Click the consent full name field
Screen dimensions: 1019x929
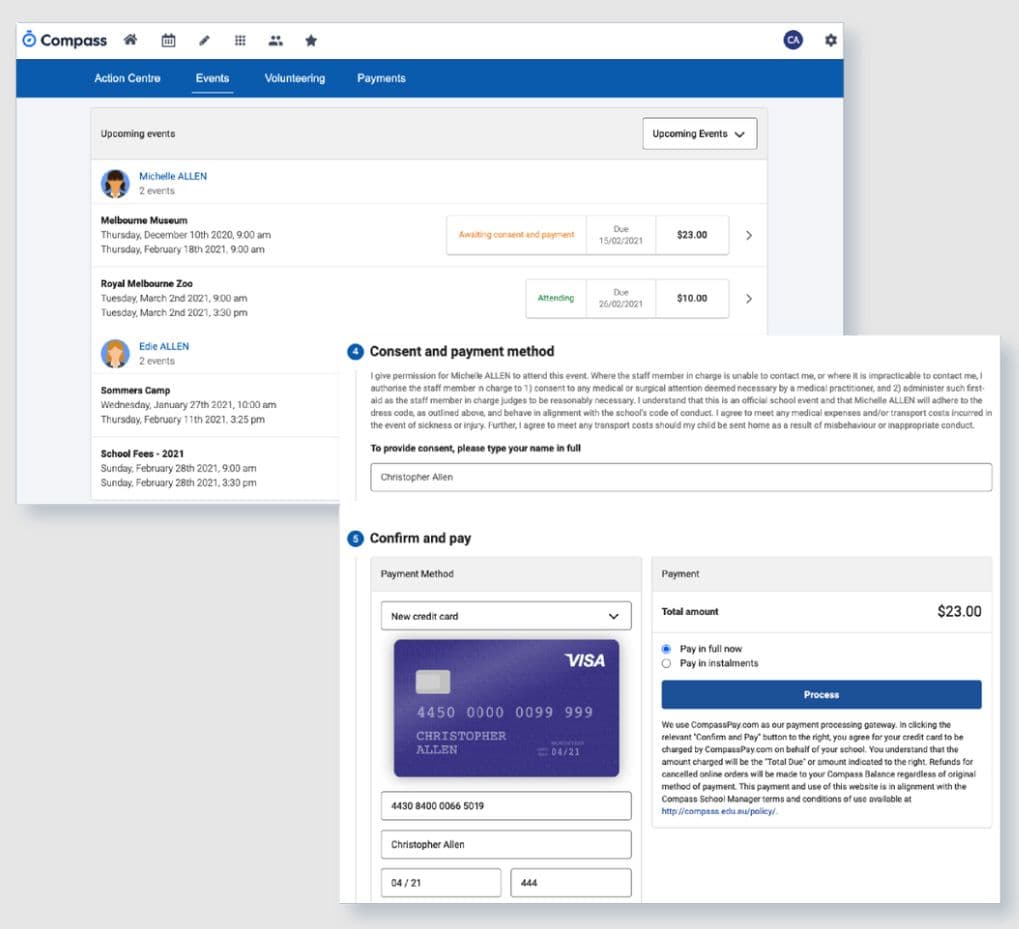[680, 477]
